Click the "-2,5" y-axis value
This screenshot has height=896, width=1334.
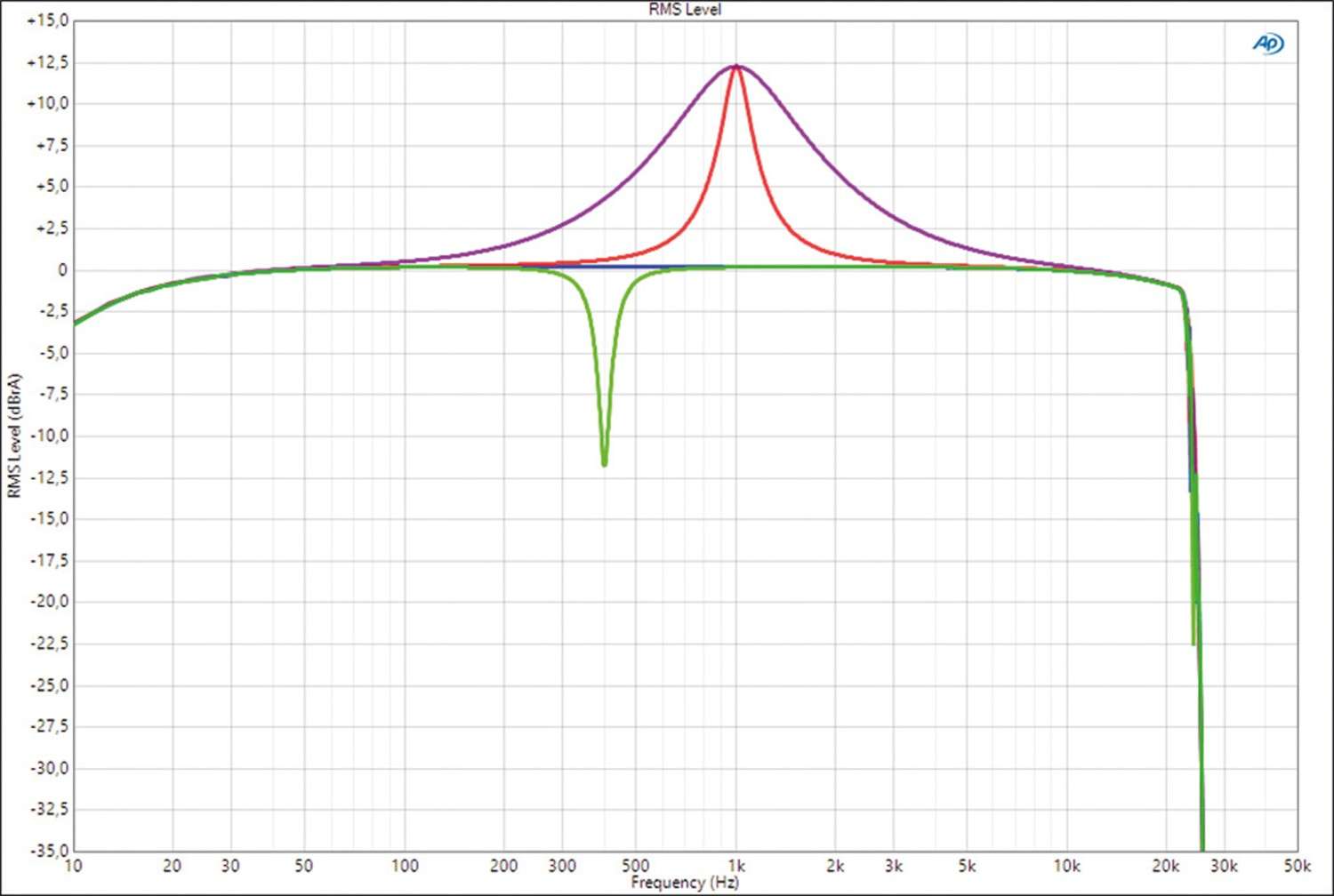(x=52, y=311)
